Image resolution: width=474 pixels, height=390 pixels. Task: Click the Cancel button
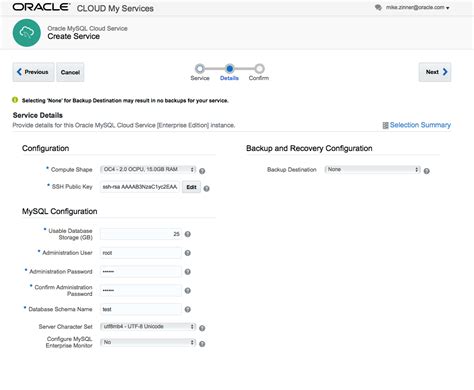[x=70, y=72]
